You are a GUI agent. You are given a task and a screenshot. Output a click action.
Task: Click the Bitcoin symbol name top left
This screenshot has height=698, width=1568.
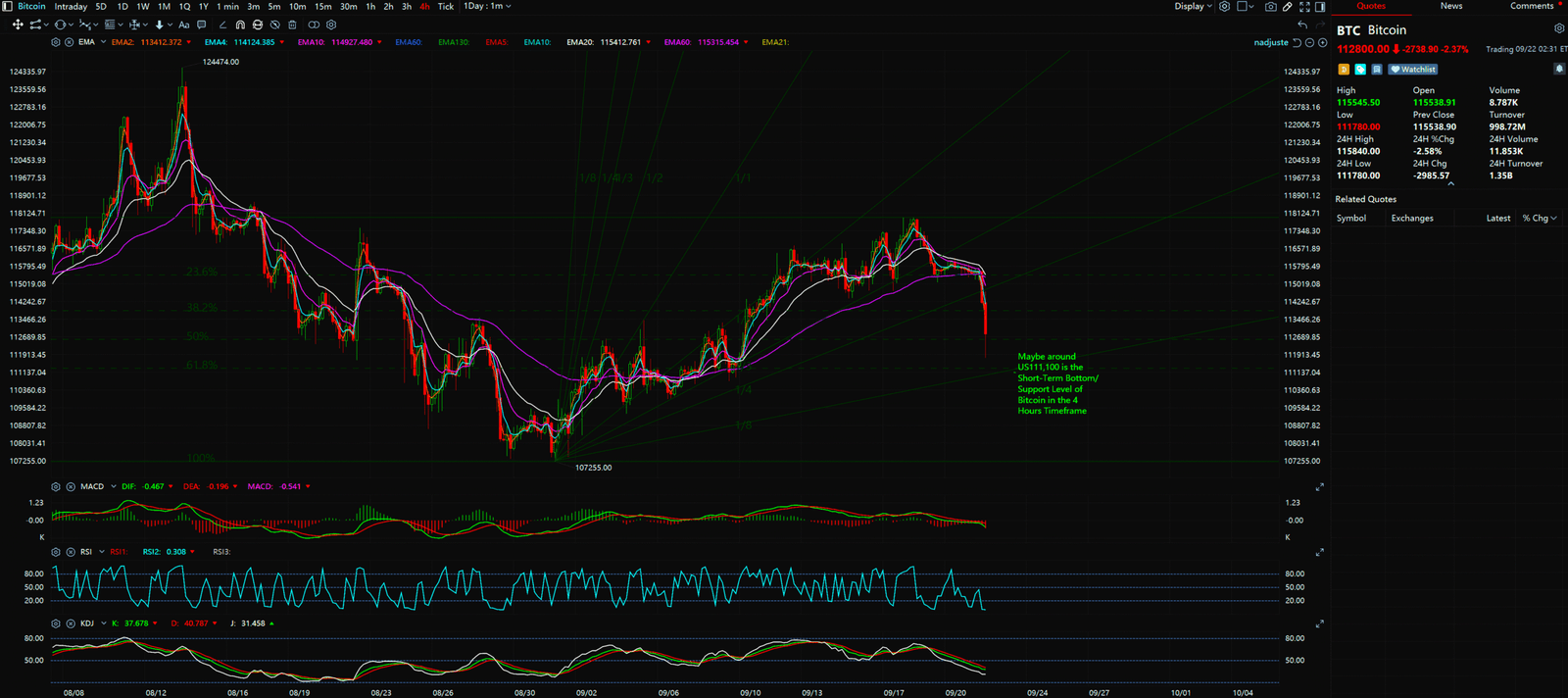(x=31, y=6)
